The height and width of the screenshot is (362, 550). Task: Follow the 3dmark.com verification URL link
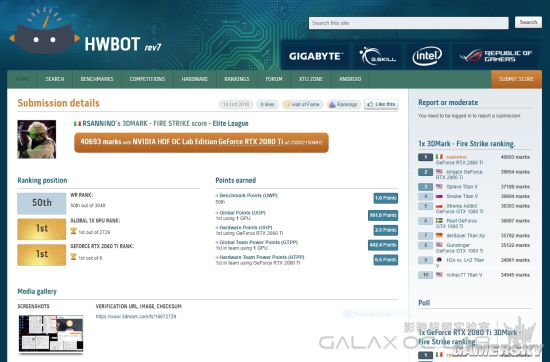pos(136,316)
